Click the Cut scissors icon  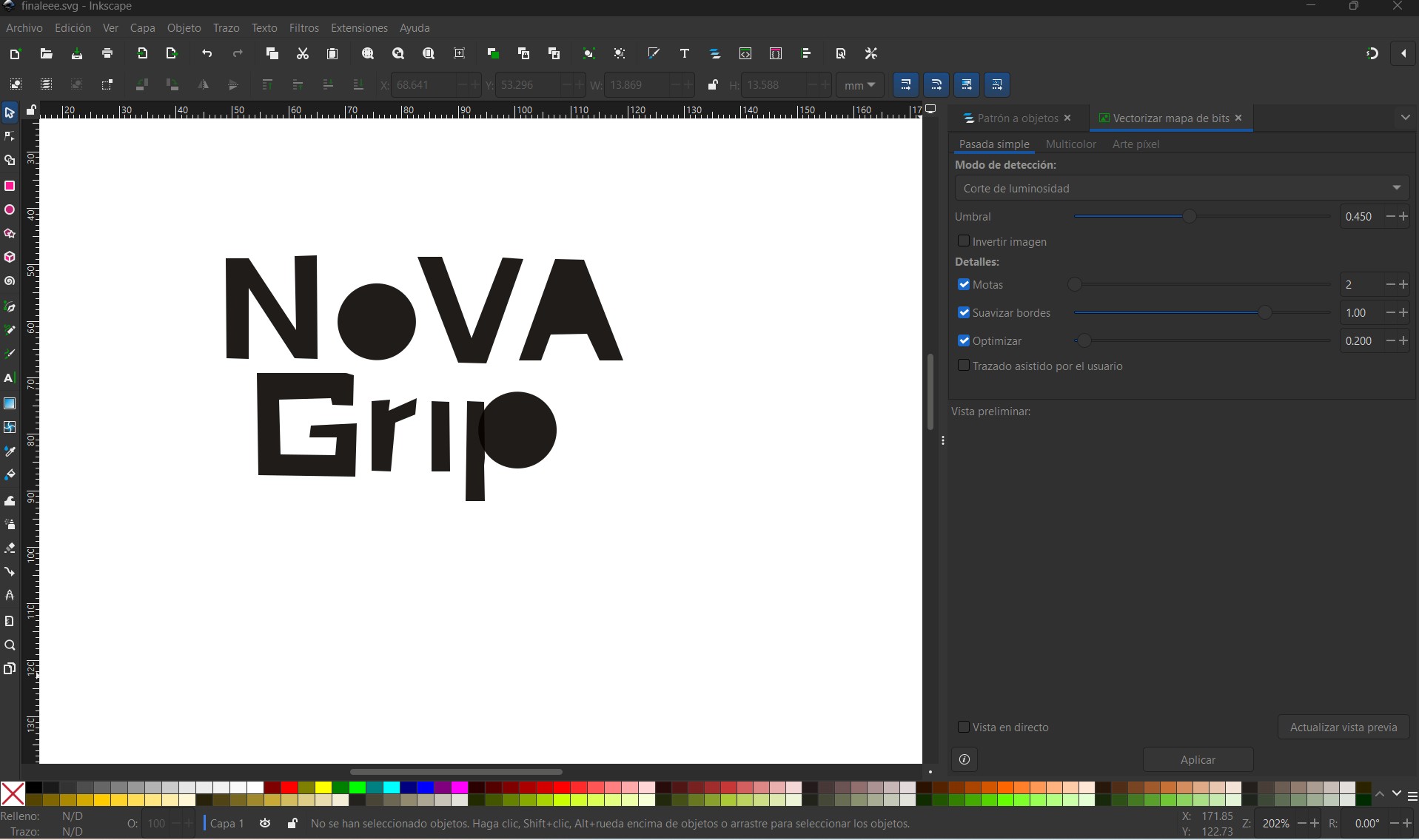tap(302, 53)
